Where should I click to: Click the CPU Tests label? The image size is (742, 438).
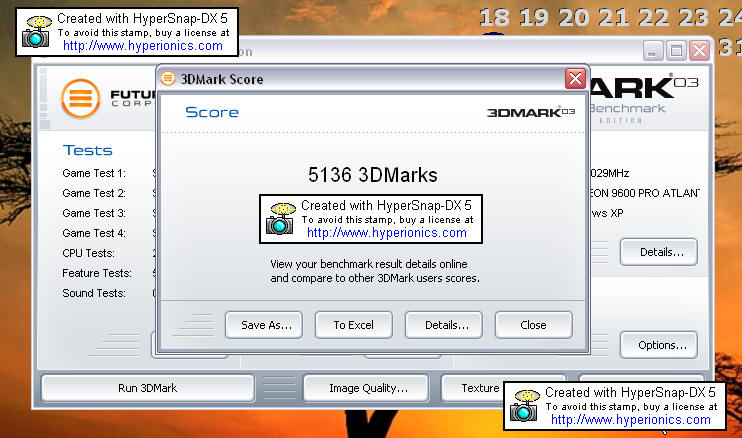coord(88,253)
